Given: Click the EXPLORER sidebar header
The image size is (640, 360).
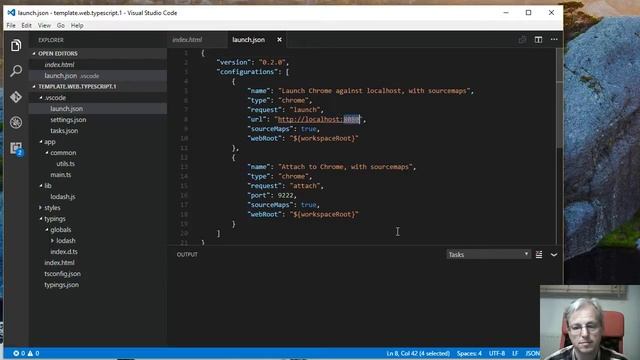Looking at the screenshot, I should point(51,40).
